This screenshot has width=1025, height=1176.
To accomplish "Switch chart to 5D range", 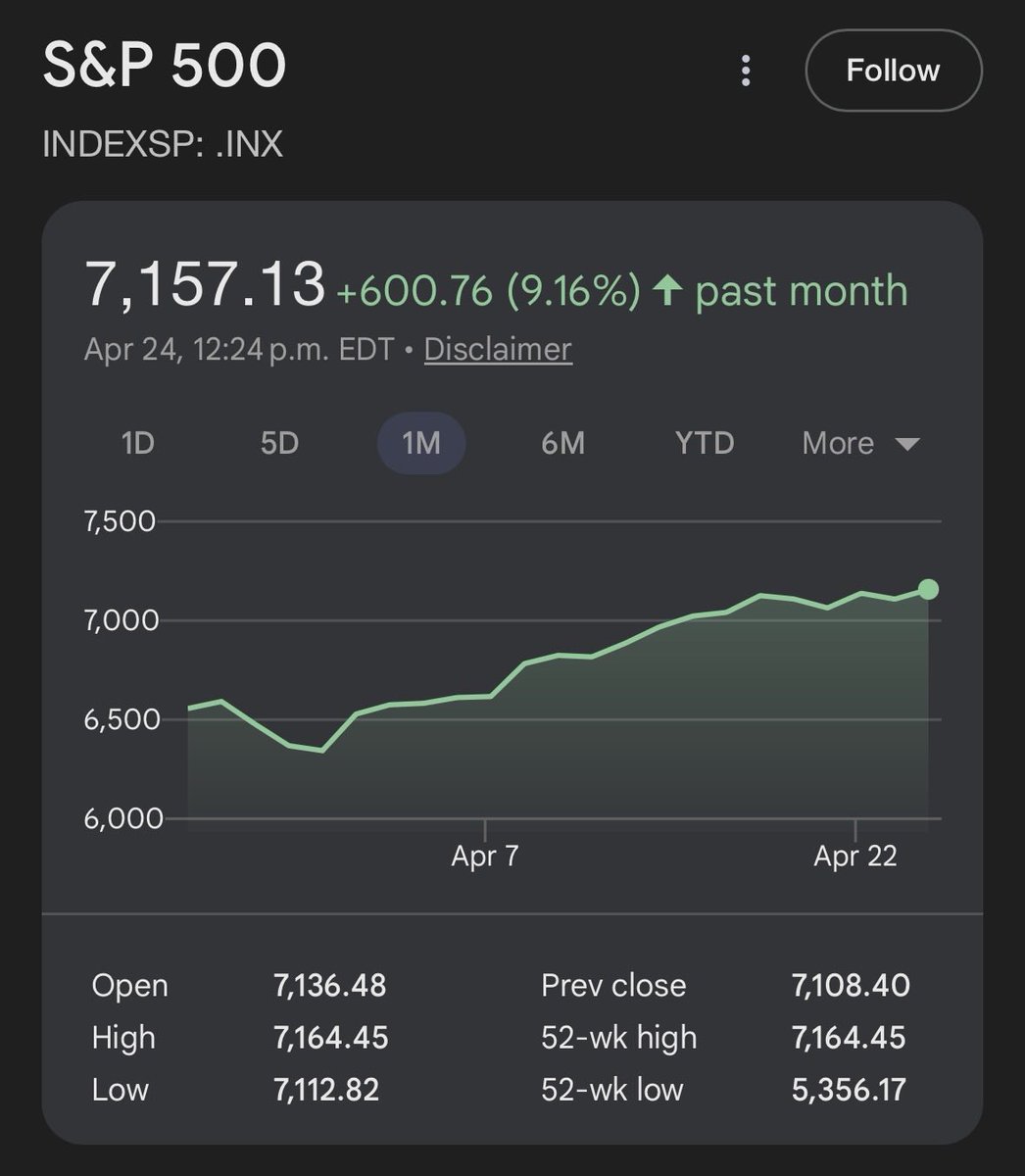I will 279,443.
